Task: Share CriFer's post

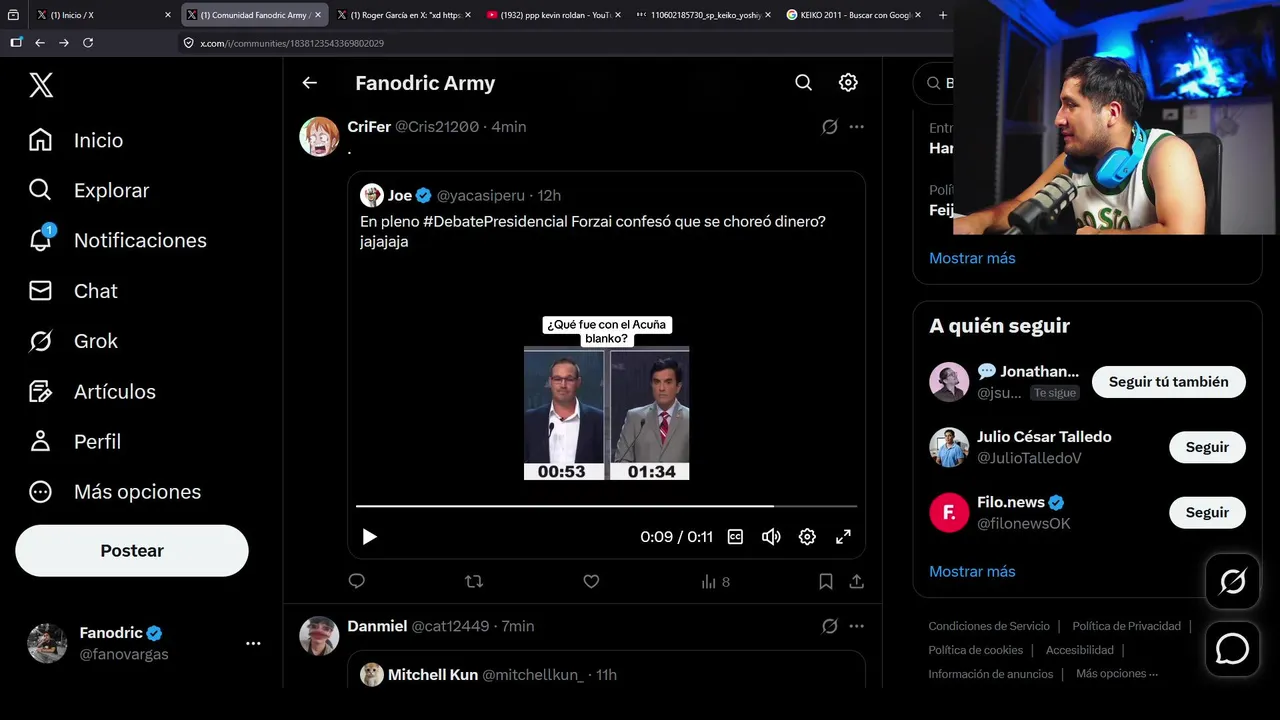Action: tap(857, 581)
